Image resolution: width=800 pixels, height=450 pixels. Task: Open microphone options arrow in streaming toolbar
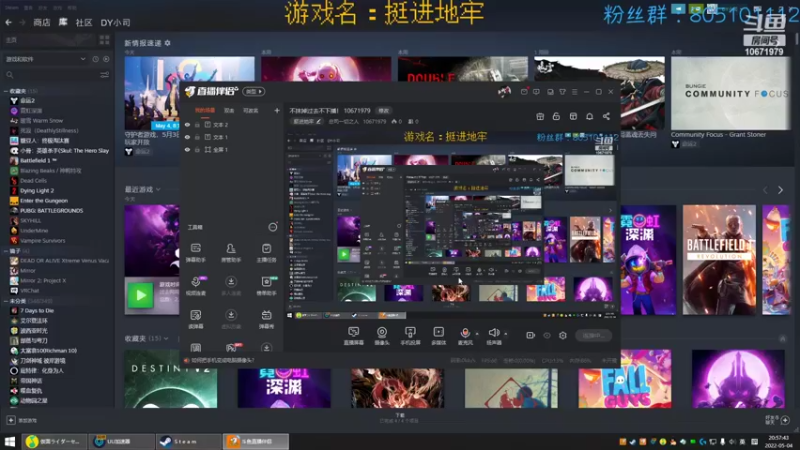tap(477, 334)
